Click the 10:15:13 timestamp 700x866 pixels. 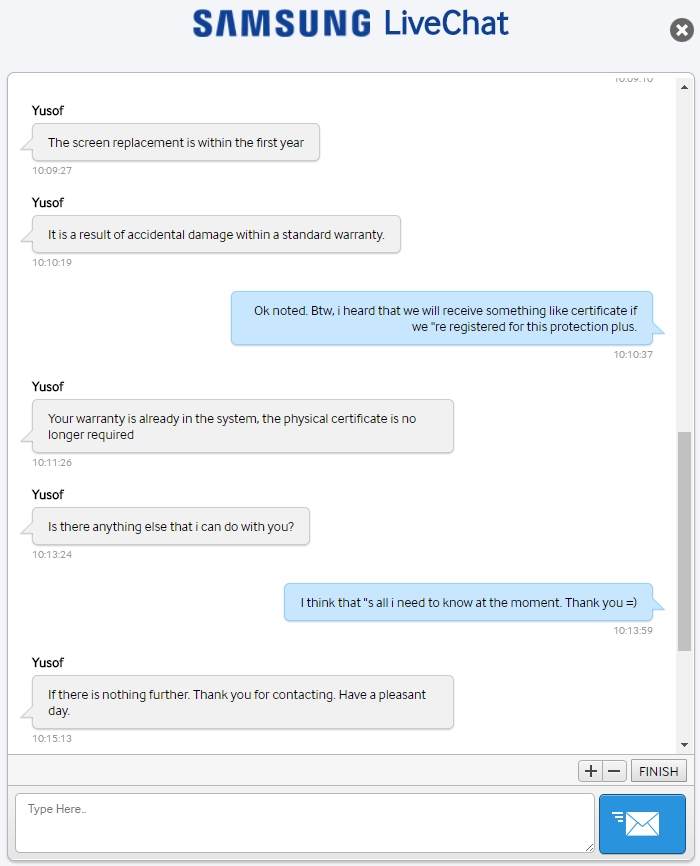52,739
